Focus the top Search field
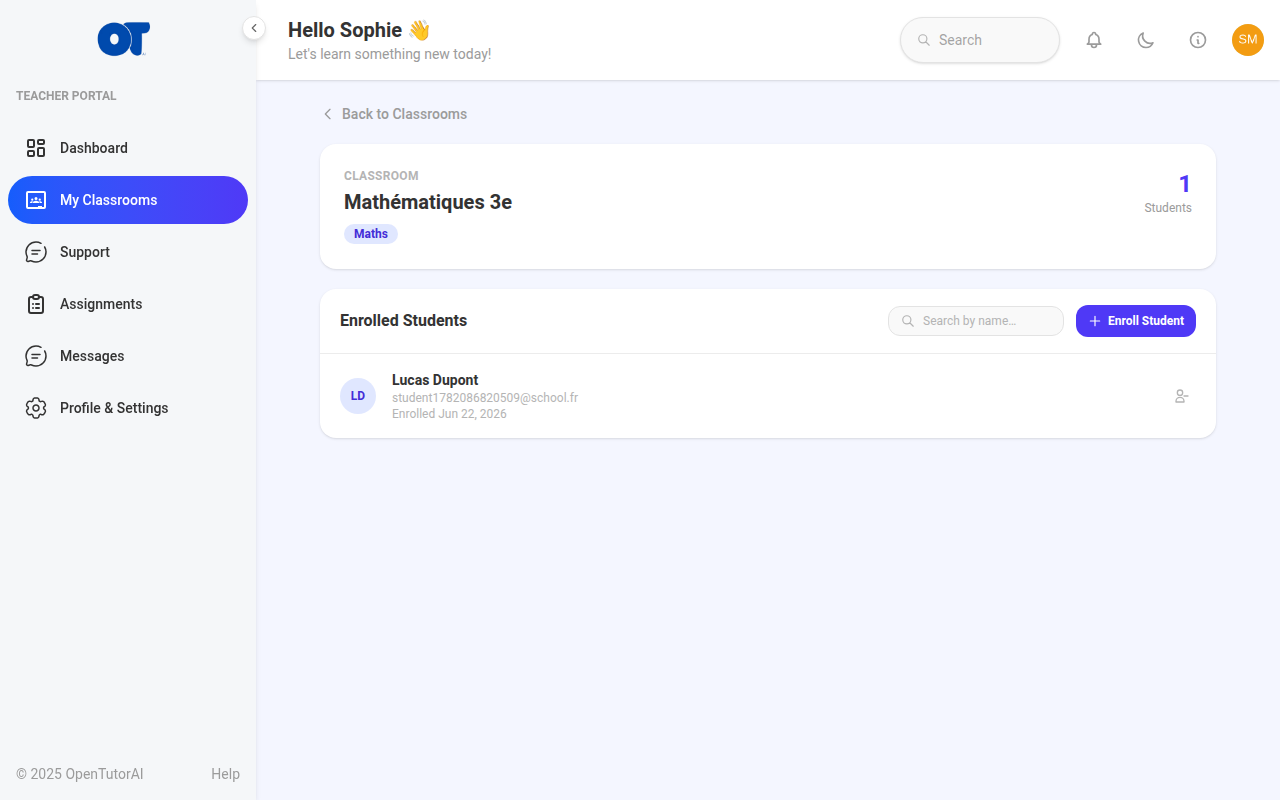Screen dimensions: 1280x800 tap(980, 40)
